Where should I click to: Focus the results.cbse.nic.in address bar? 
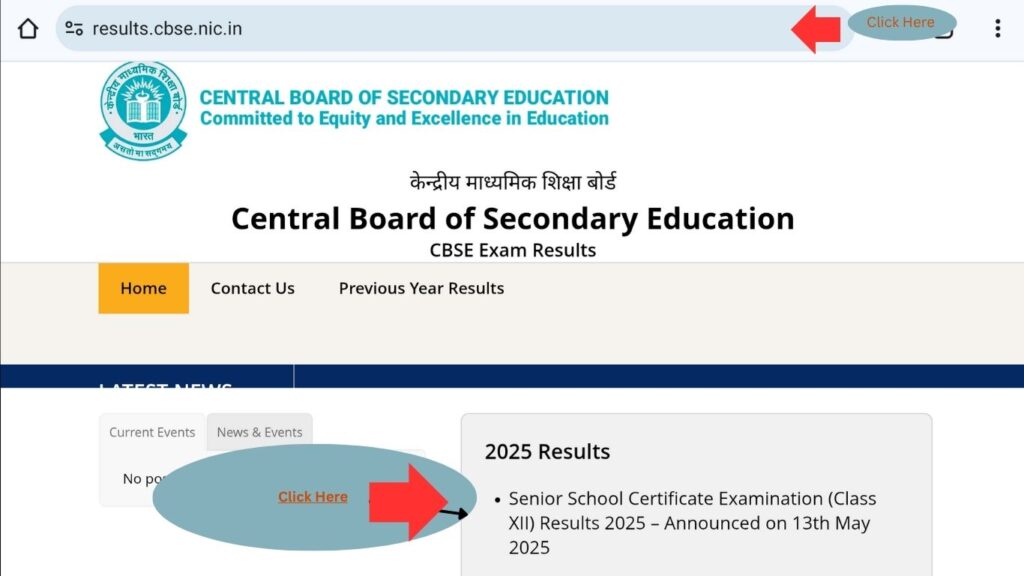point(400,28)
